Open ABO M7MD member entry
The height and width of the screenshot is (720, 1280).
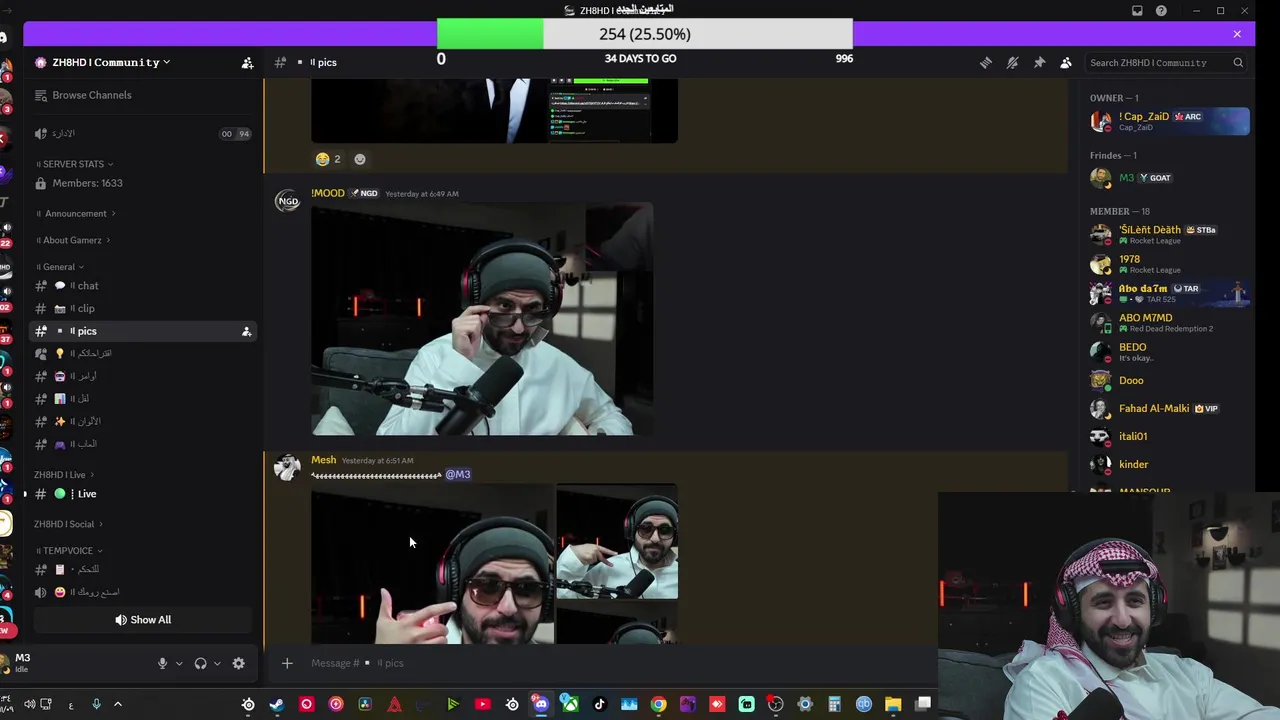(x=1168, y=322)
